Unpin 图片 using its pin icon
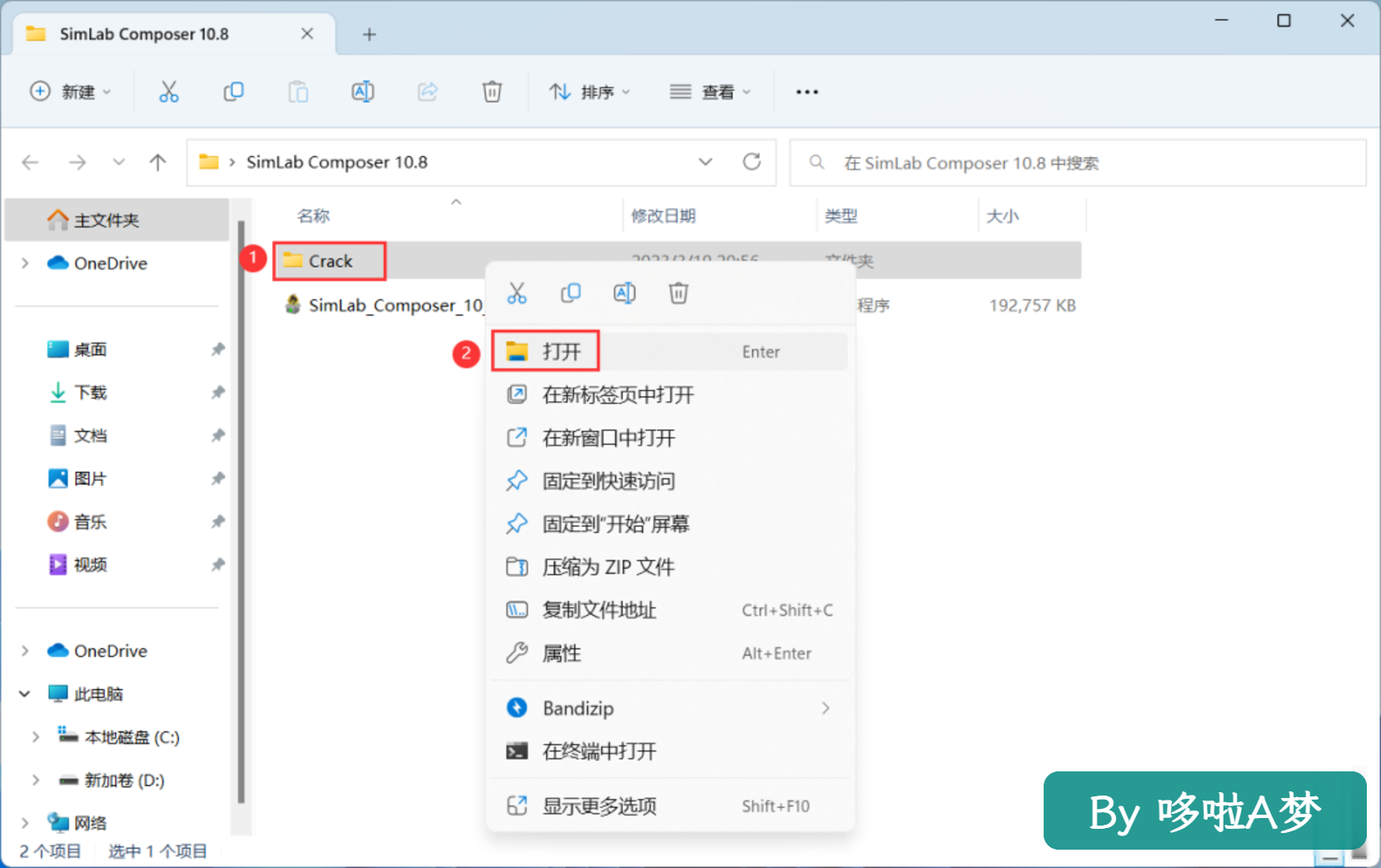The height and width of the screenshot is (868, 1381). (218, 478)
